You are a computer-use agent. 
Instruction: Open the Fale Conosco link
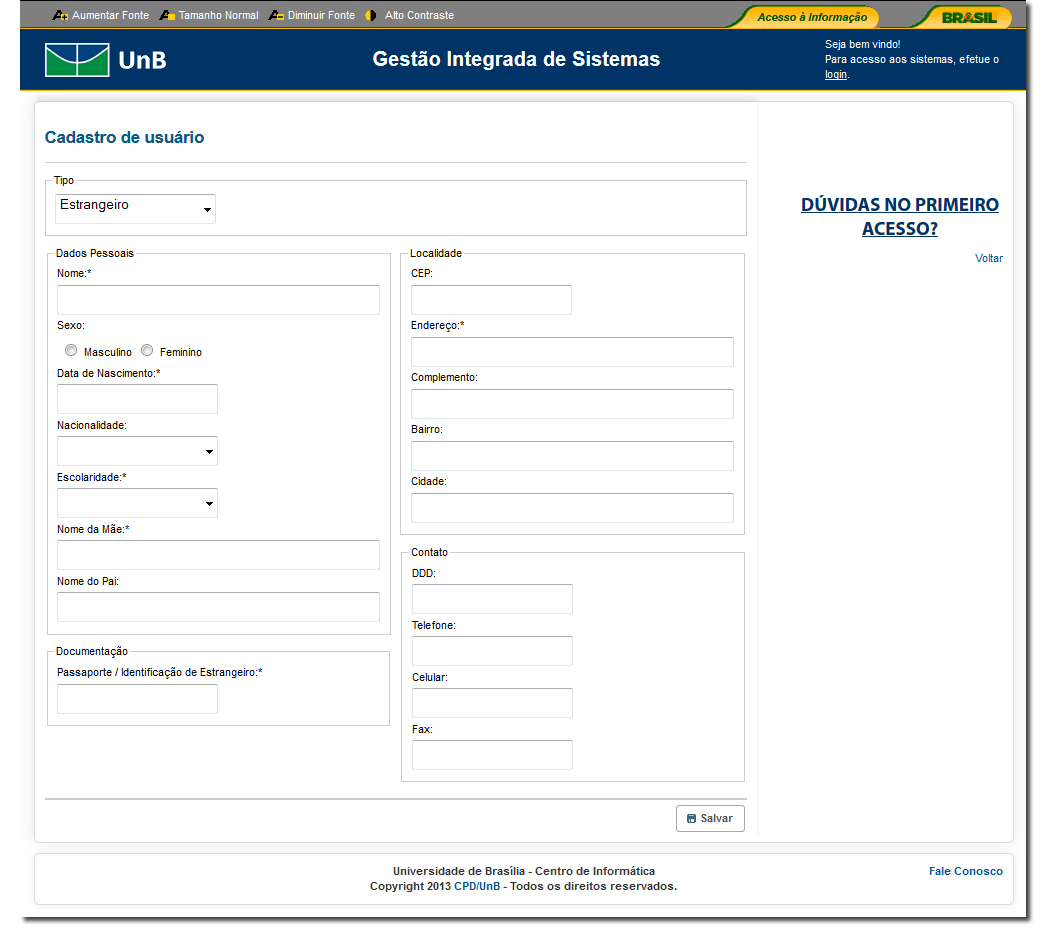965,871
